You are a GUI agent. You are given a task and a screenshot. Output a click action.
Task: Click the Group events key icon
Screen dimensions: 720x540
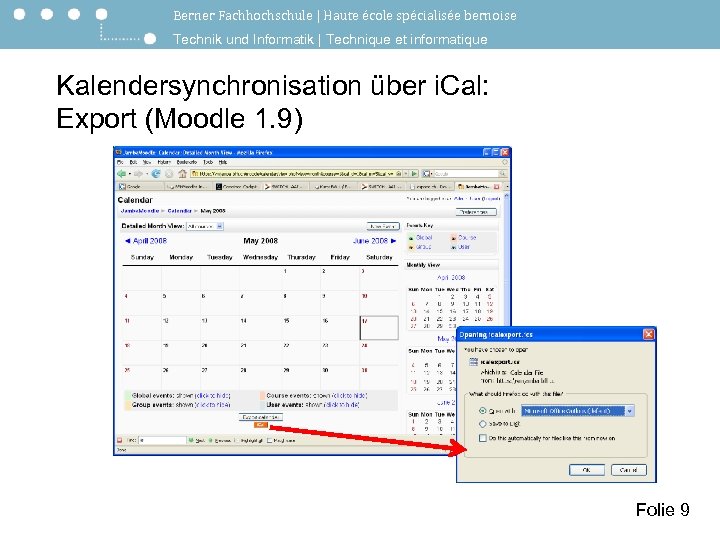pyautogui.click(x=411, y=247)
